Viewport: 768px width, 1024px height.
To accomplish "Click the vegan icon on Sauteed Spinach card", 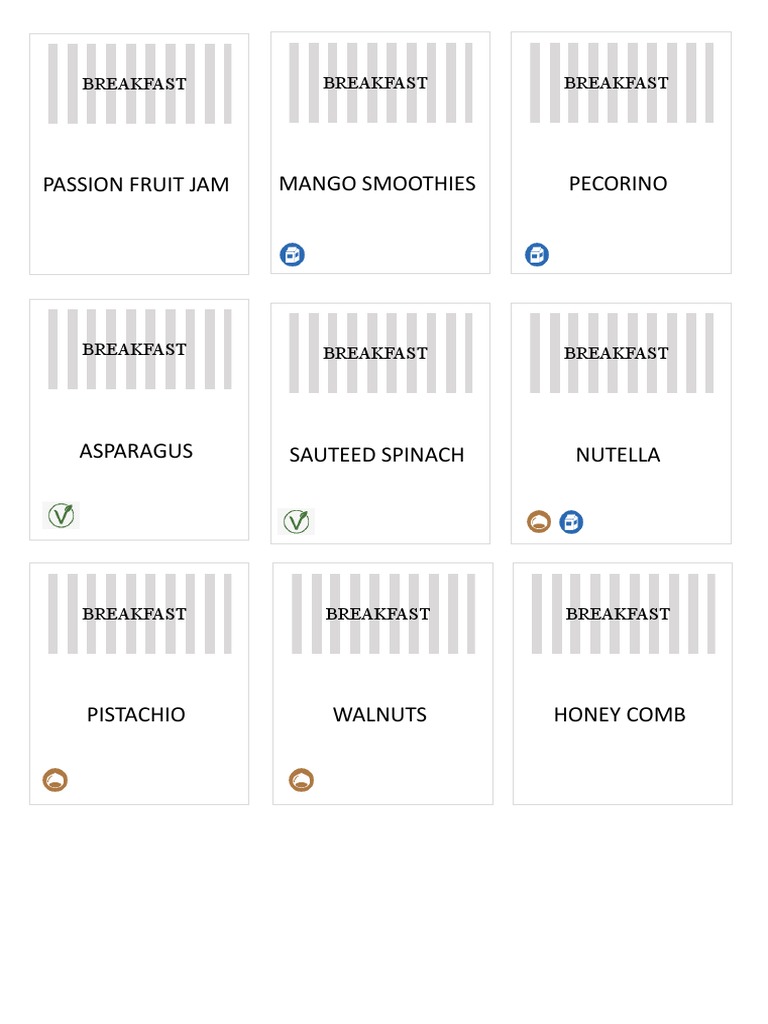I will coord(296,521).
